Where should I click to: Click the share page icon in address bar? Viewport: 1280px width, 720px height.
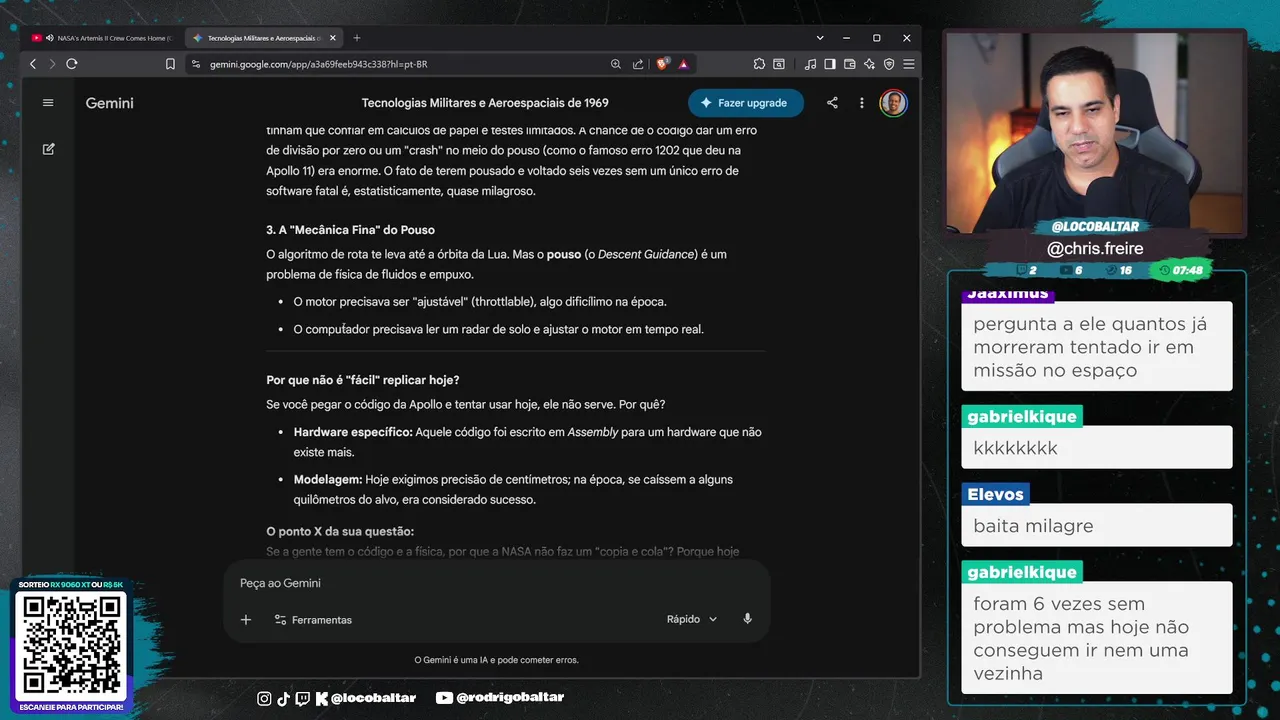638,64
